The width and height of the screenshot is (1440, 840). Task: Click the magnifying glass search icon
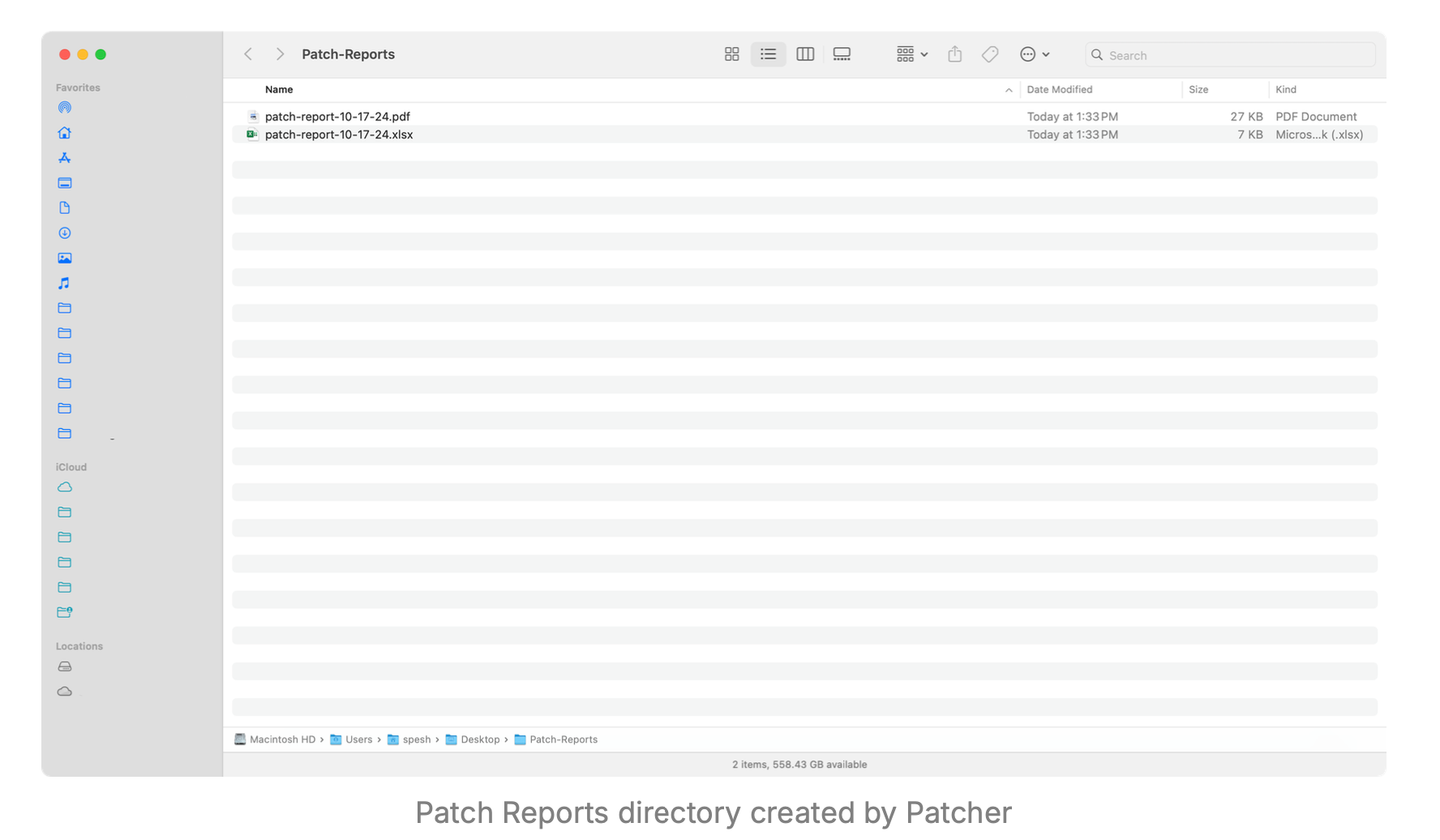pyautogui.click(x=1097, y=55)
